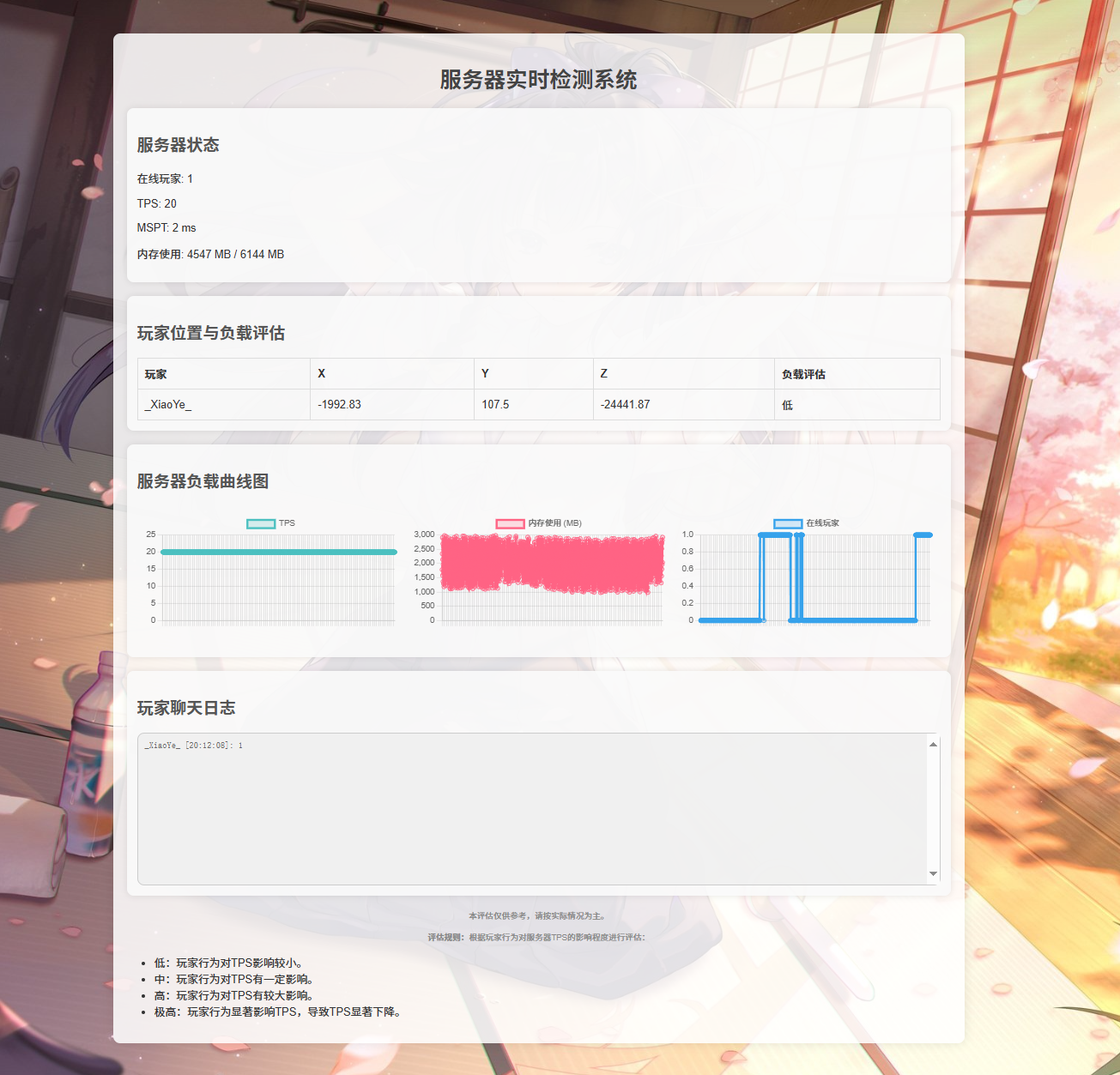1120x1075 pixels.
Task: Click the 低：玩家行为对TPS影响较小 rule
Action: point(229,963)
